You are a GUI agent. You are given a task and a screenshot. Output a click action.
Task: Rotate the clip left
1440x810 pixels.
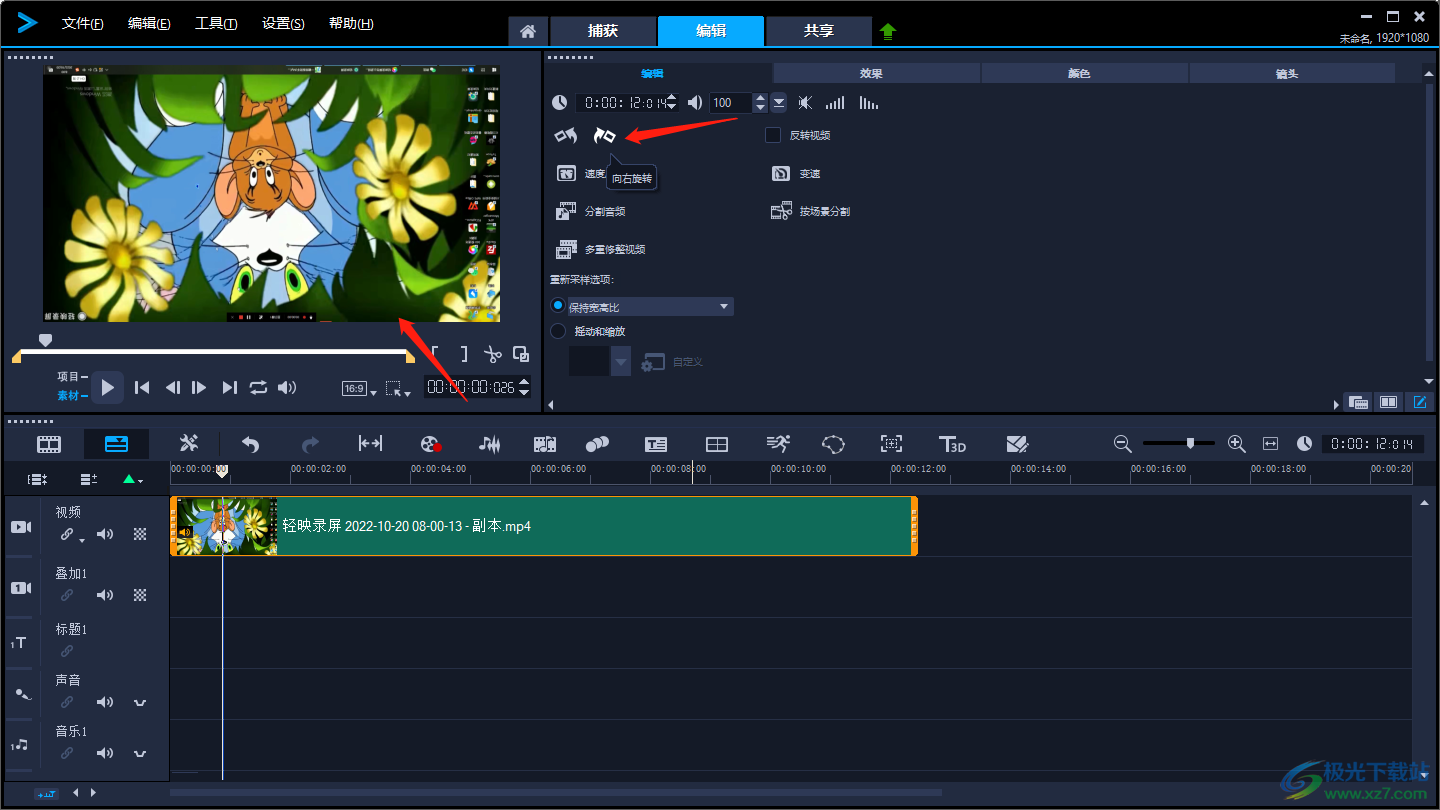tap(566, 135)
